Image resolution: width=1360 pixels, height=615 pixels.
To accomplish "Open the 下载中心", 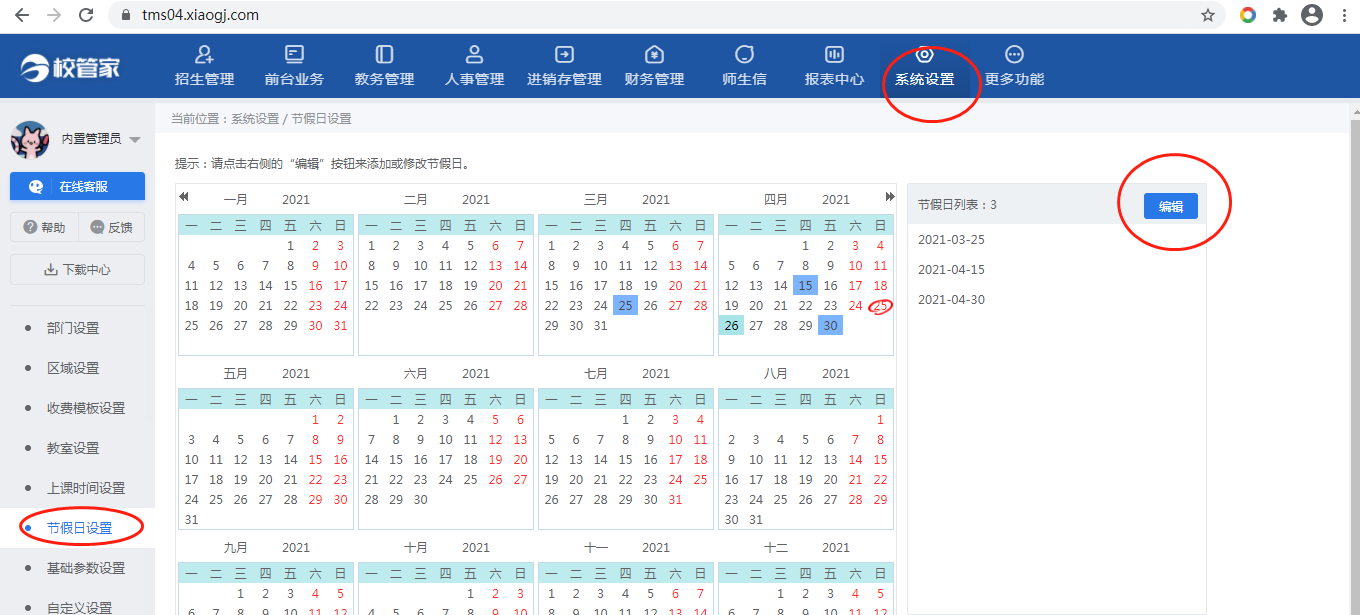I will pyautogui.click(x=77, y=269).
